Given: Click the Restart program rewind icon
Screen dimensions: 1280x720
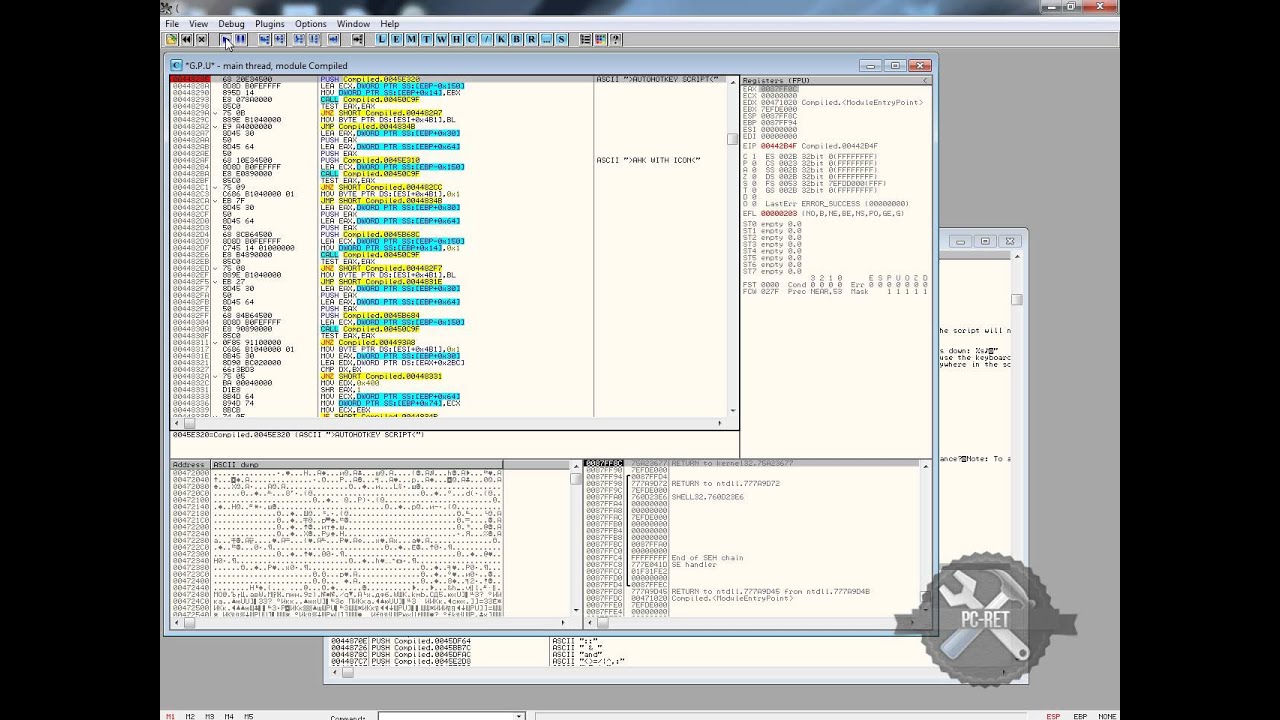Looking at the screenshot, I should coord(186,39).
